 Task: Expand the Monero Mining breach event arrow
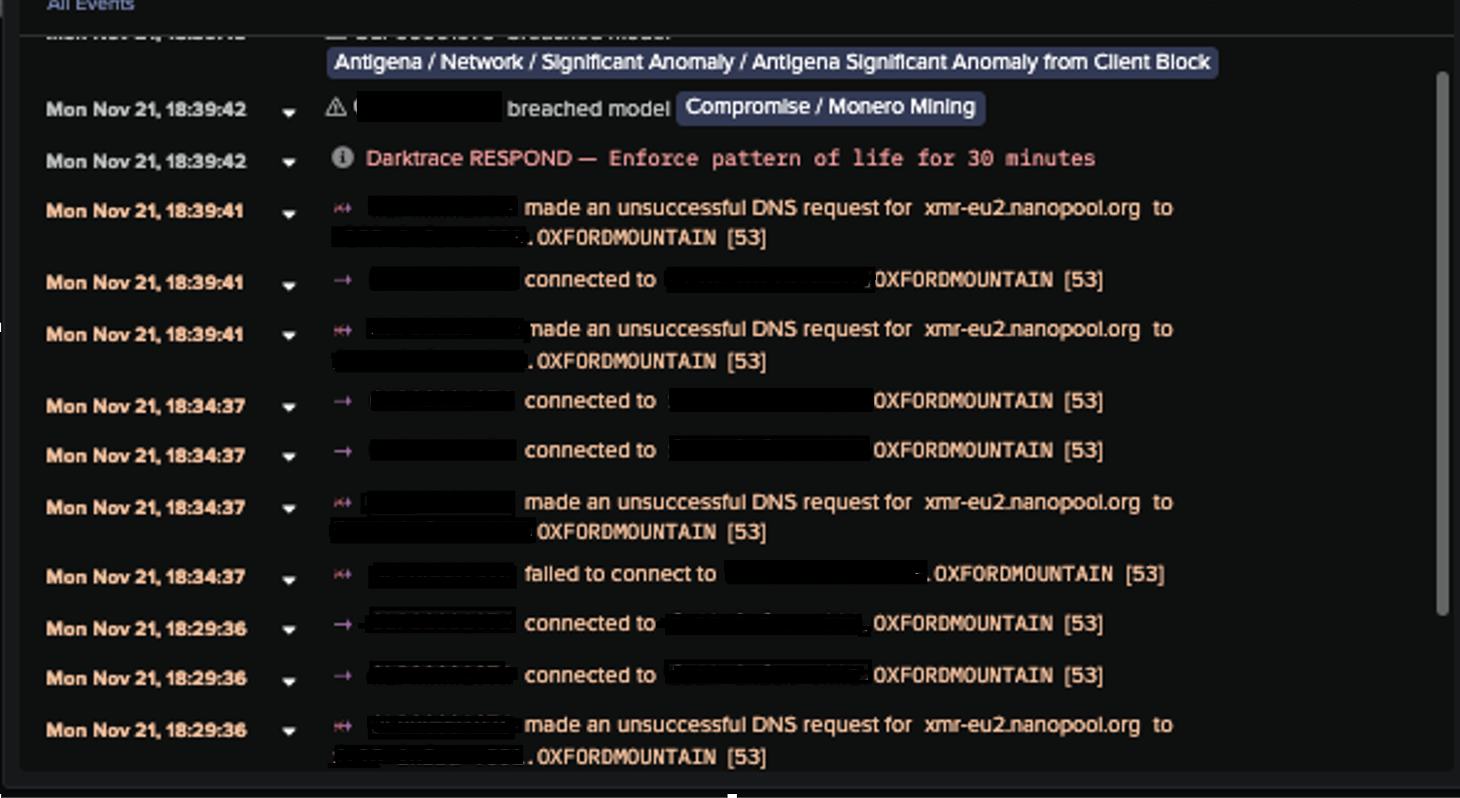tap(289, 113)
